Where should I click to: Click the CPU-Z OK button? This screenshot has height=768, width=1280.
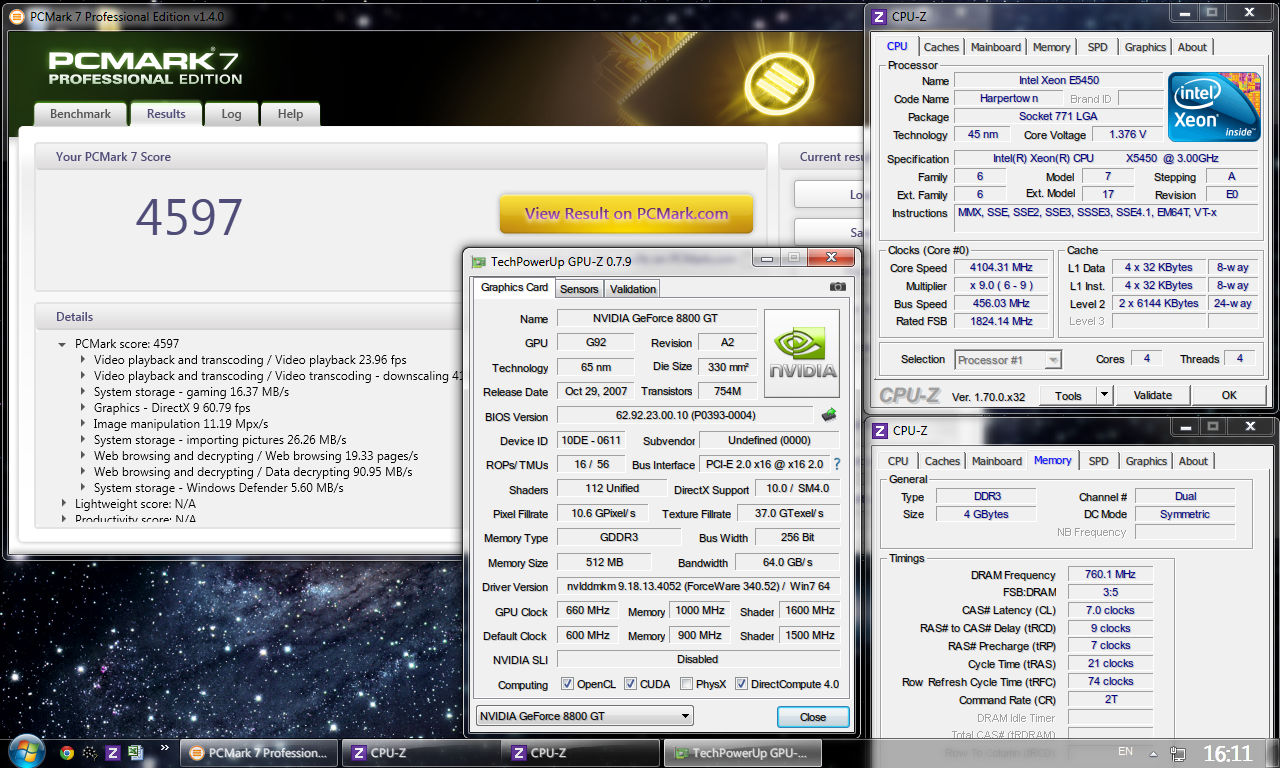coord(1229,395)
